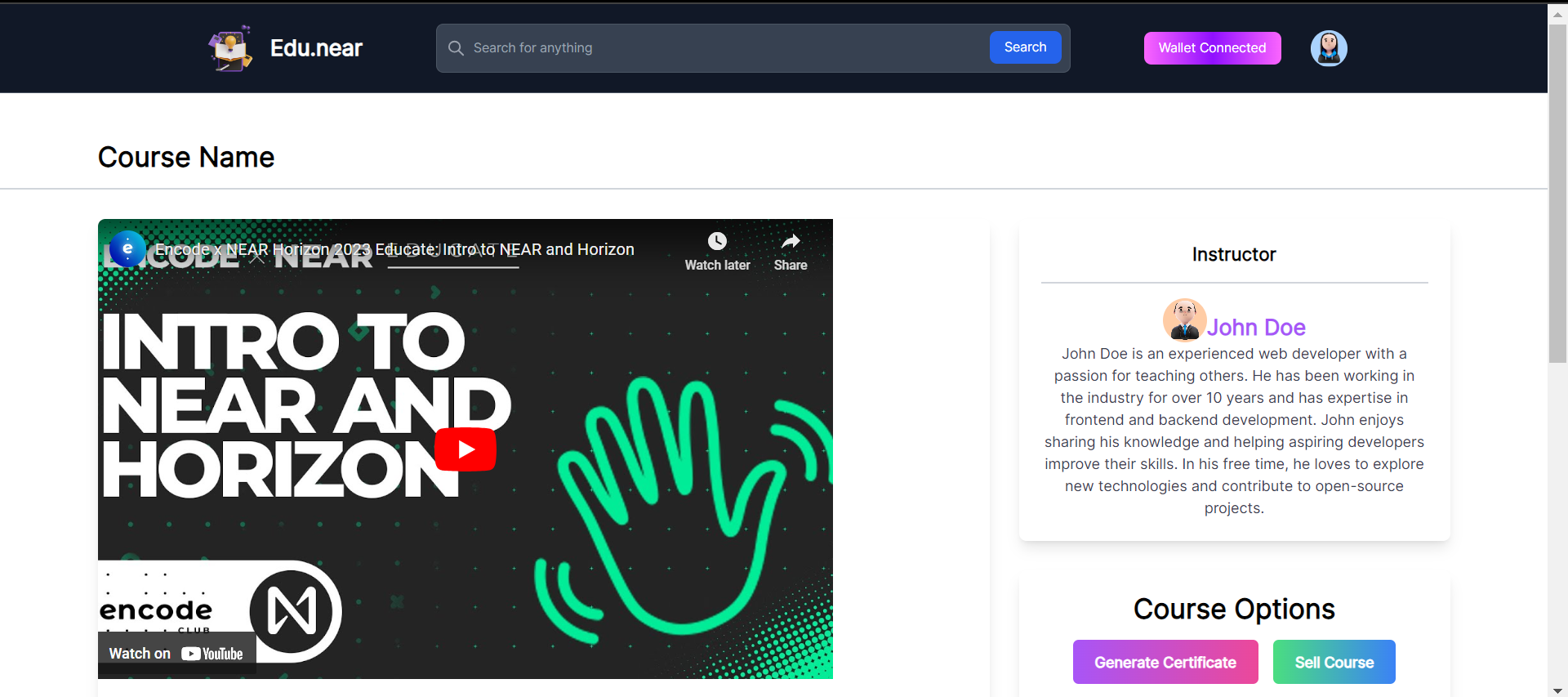Click the scrollbar up arrow
1568x697 pixels.
1557,13
